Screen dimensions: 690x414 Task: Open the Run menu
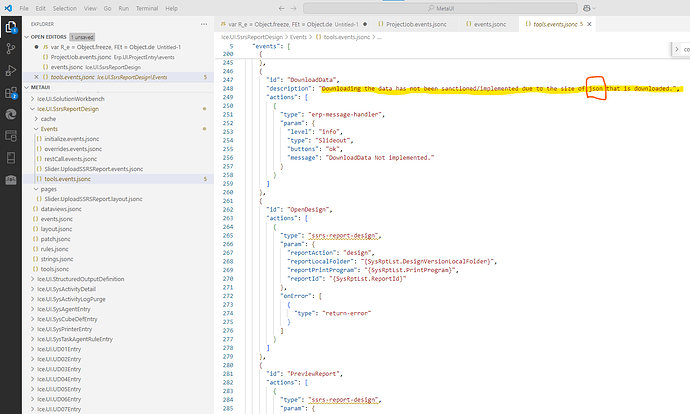pyautogui.click(x=124, y=8)
